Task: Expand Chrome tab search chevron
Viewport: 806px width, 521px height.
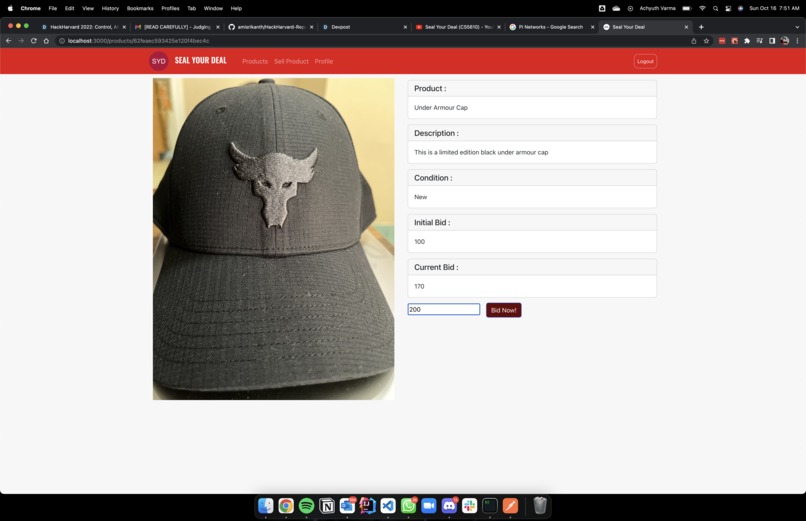Action: (797, 27)
